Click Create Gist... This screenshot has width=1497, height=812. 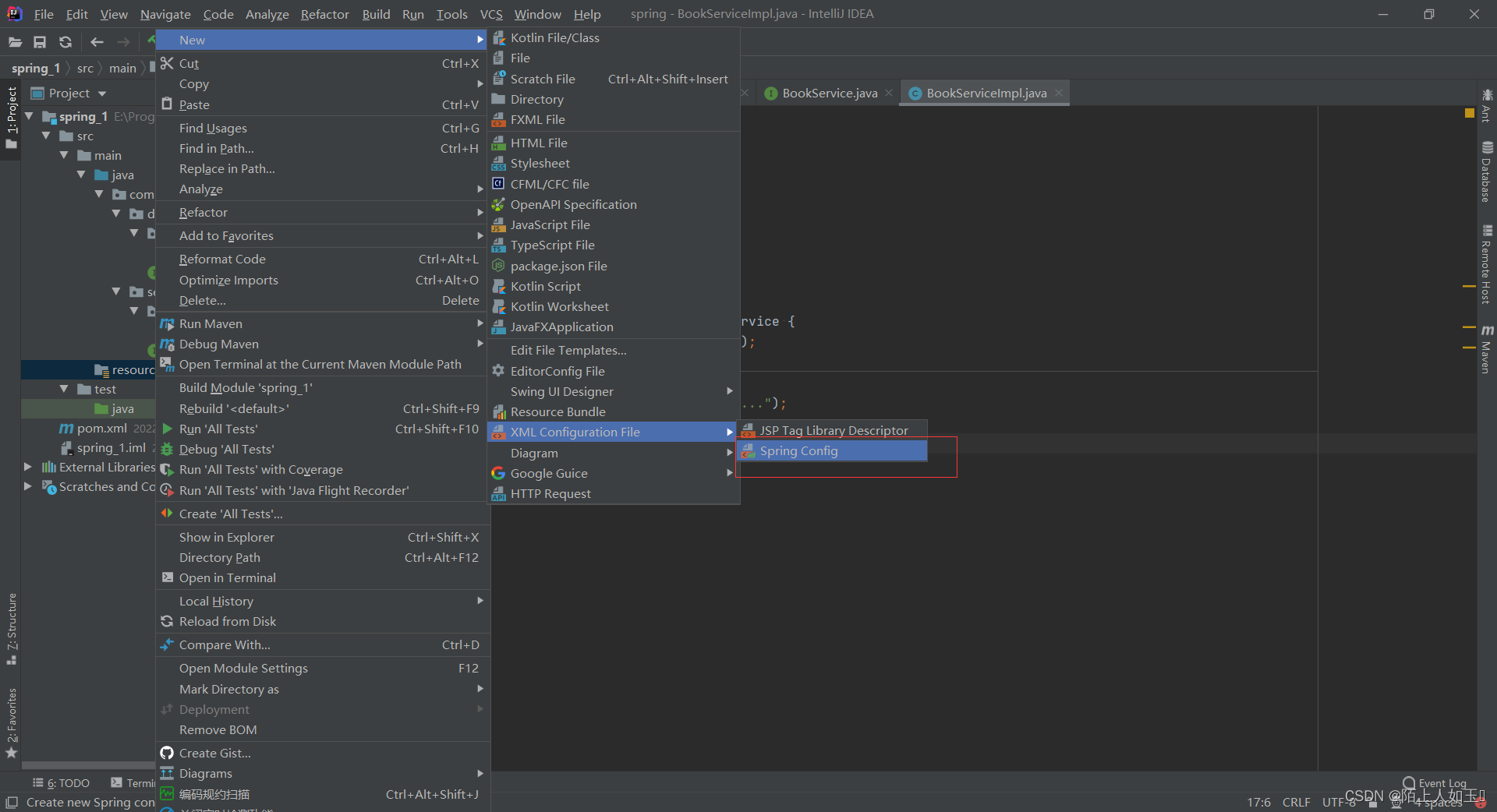(x=322, y=753)
